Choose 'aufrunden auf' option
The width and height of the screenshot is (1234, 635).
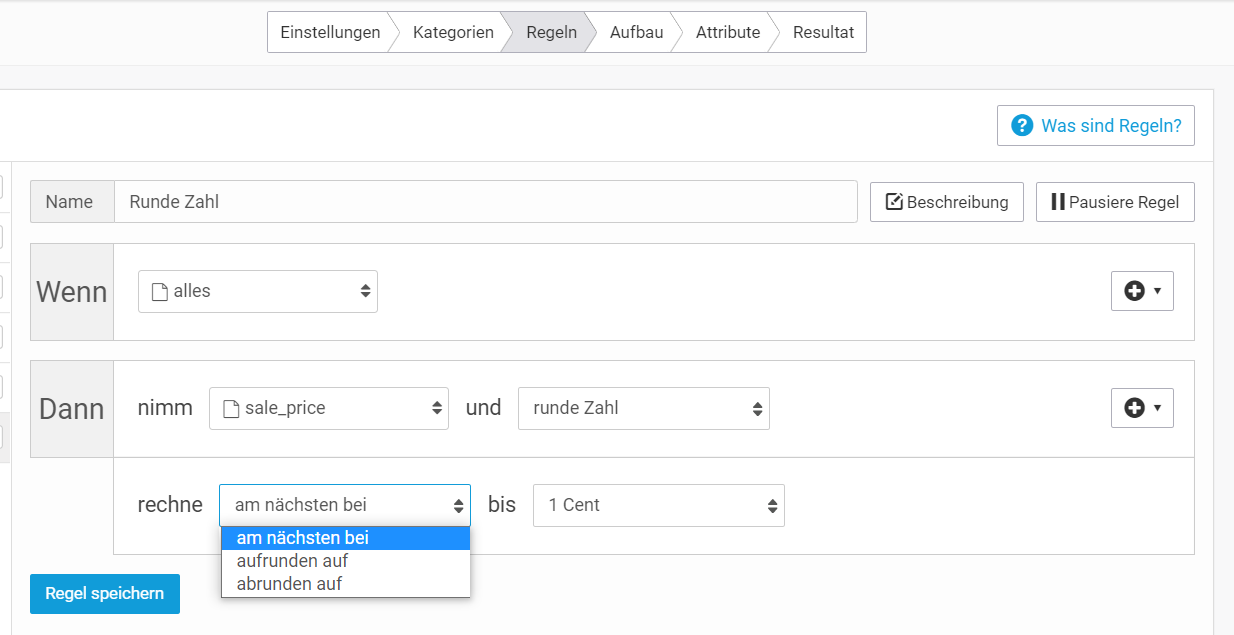coord(345,561)
